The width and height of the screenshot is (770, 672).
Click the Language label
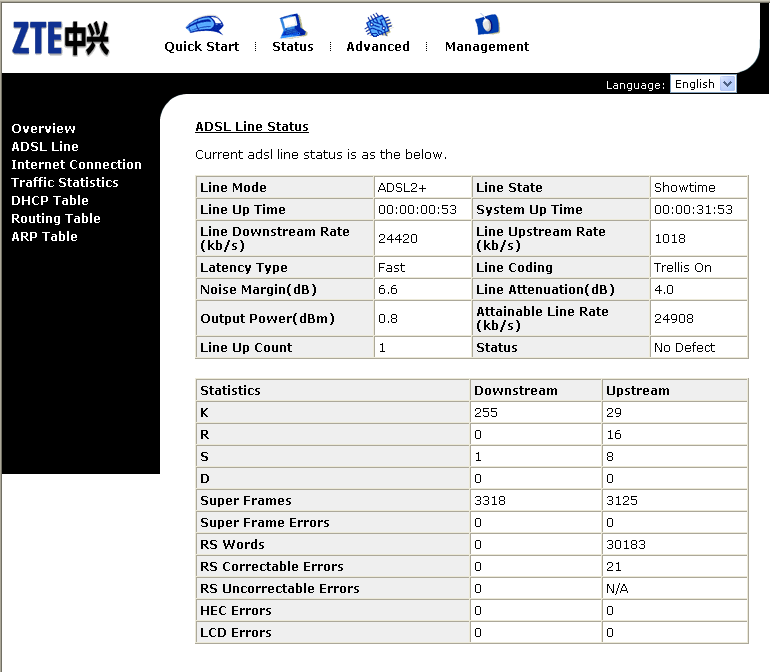(635, 85)
